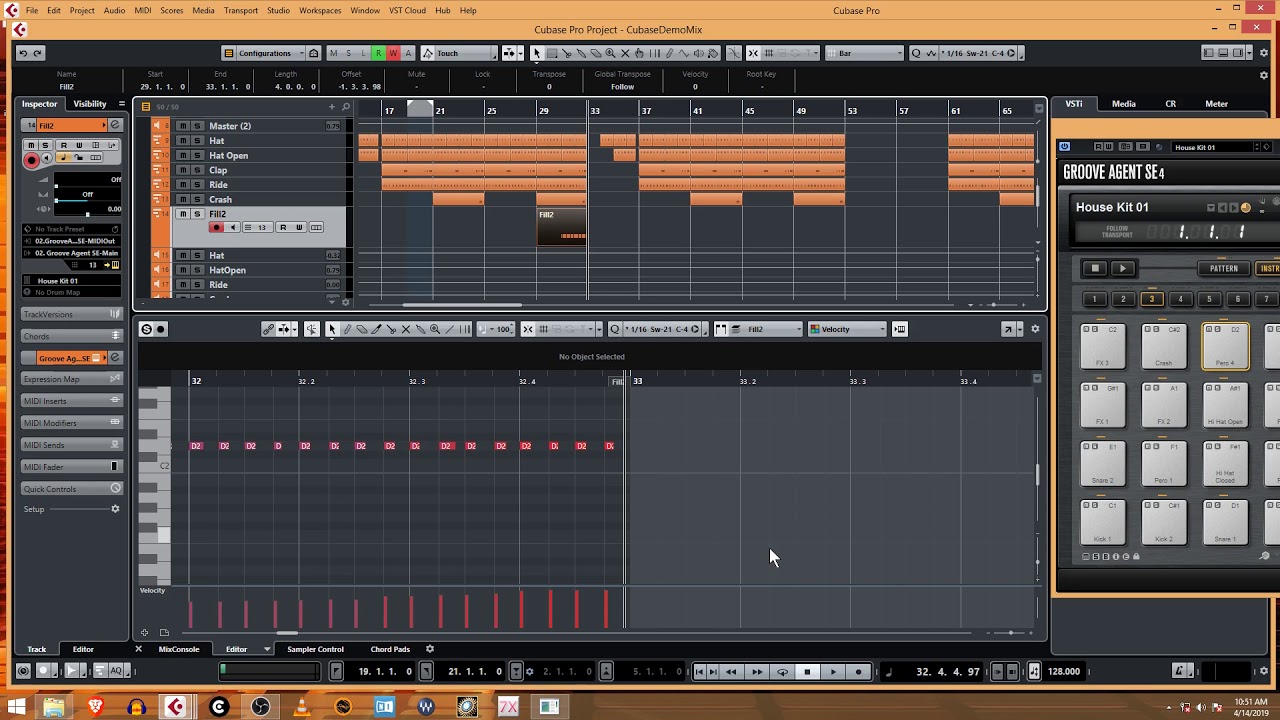Expand the Quick Controls inspector section
The height and width of the screenshot is (720, 1280).
71,489
